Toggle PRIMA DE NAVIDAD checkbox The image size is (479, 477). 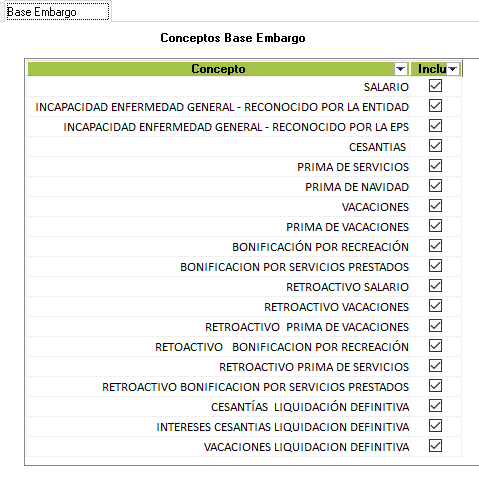click(435, 186)
